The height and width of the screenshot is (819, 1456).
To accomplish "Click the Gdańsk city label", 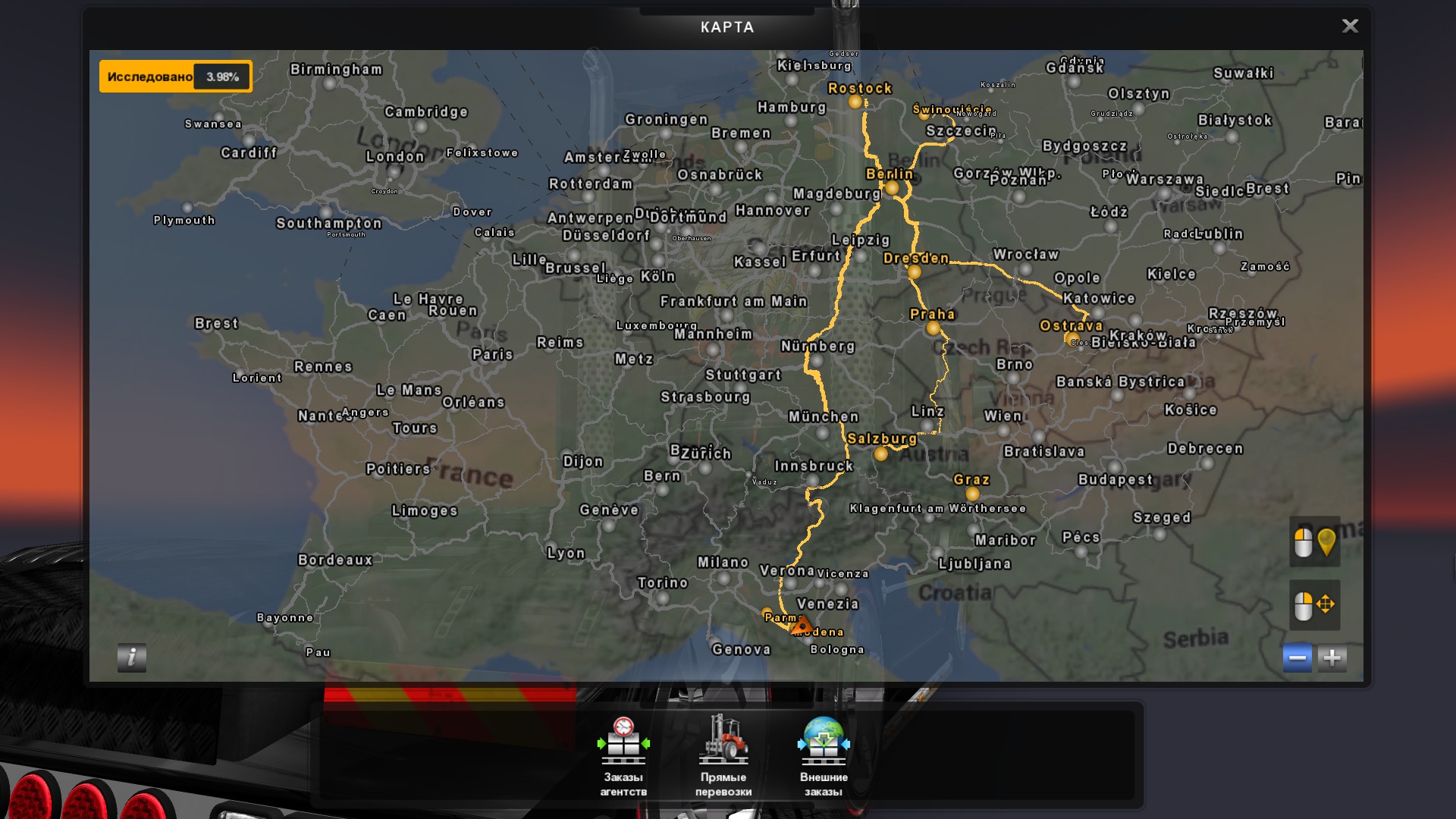I will 1075,67.
